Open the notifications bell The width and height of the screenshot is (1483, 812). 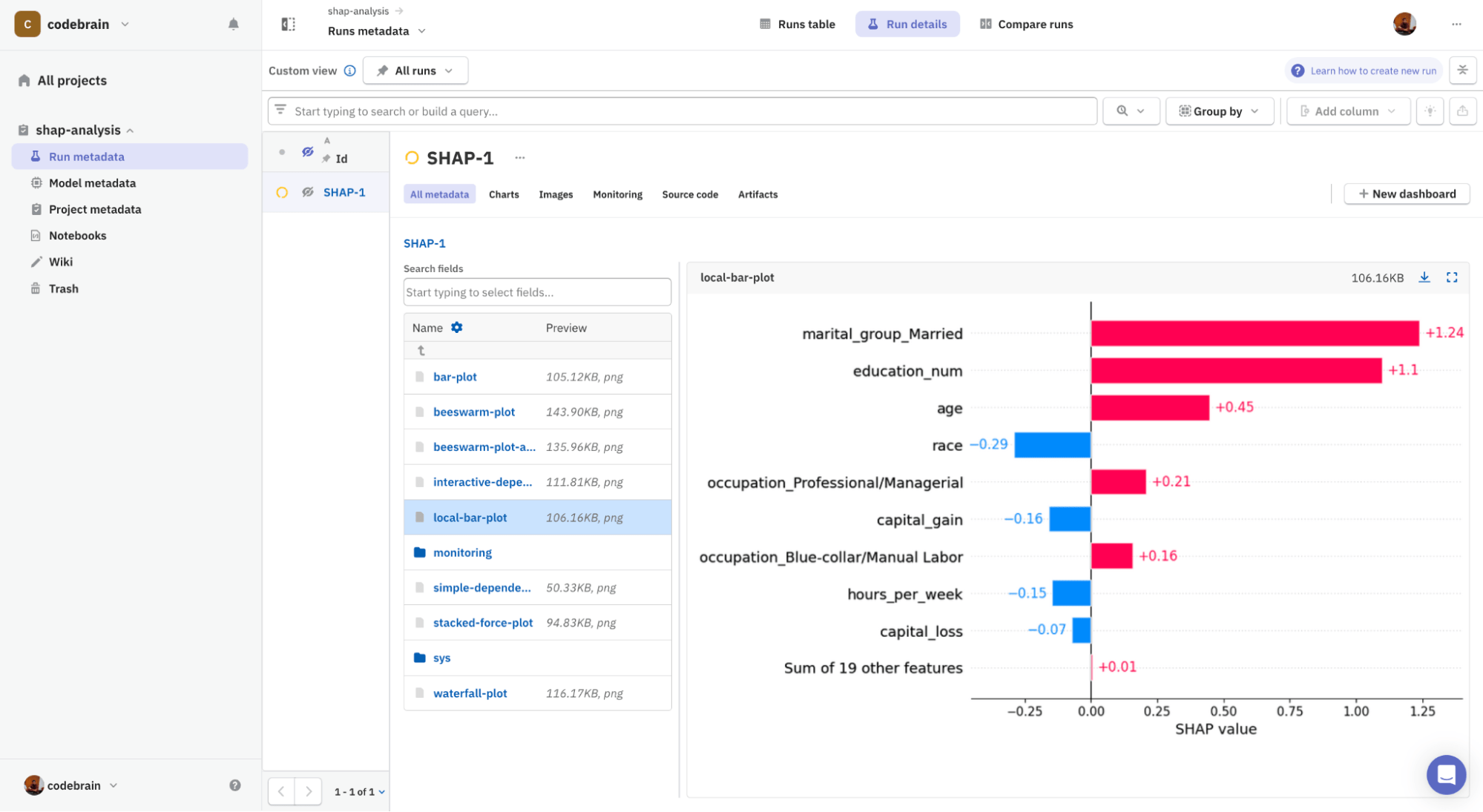click(233, 23)
